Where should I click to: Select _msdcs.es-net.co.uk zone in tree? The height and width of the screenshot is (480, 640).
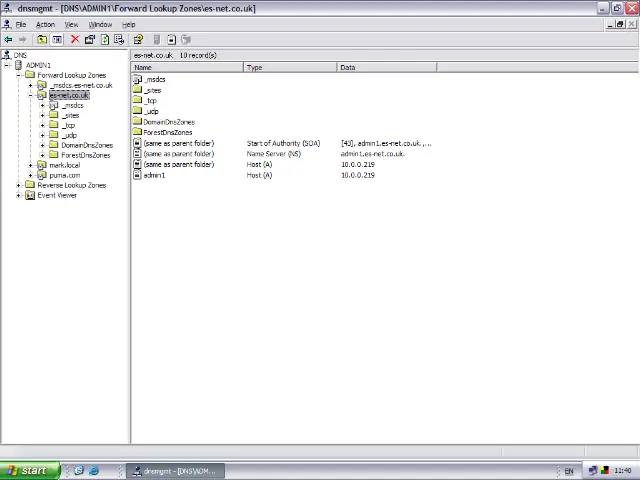click(81, 85)
